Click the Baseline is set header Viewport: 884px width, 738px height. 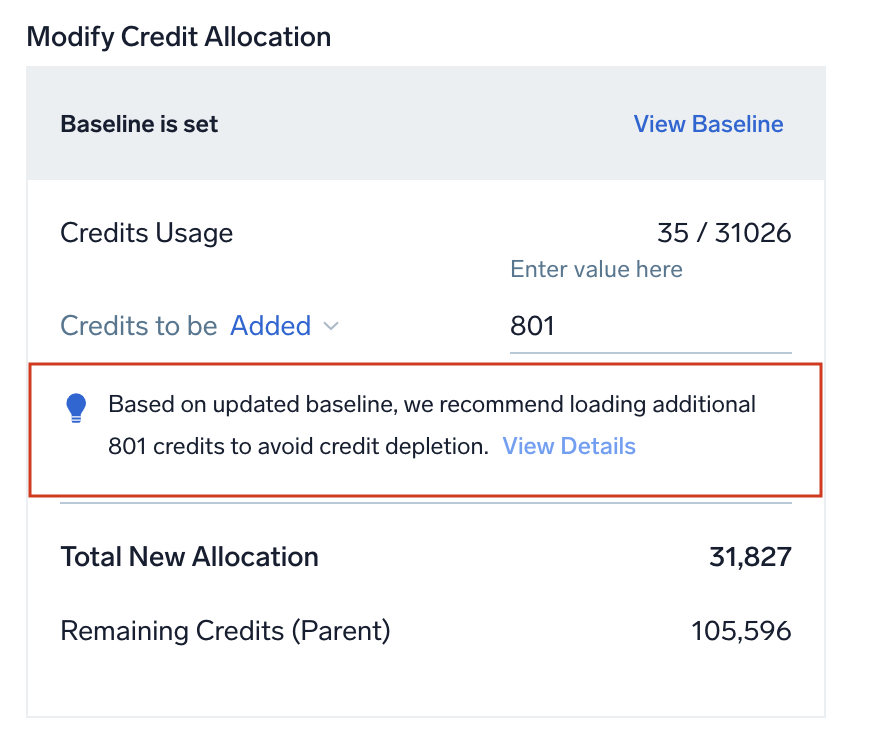coord(141,124)
